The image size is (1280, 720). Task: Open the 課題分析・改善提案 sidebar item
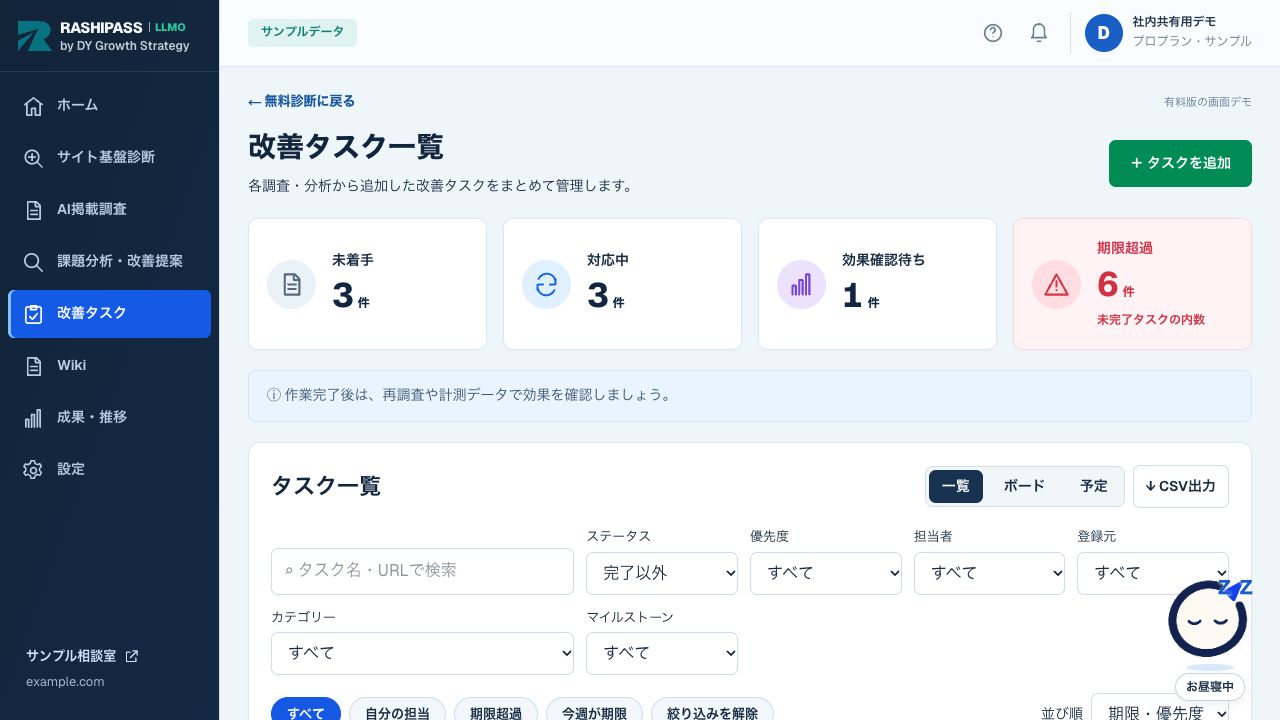pos(109,261)
